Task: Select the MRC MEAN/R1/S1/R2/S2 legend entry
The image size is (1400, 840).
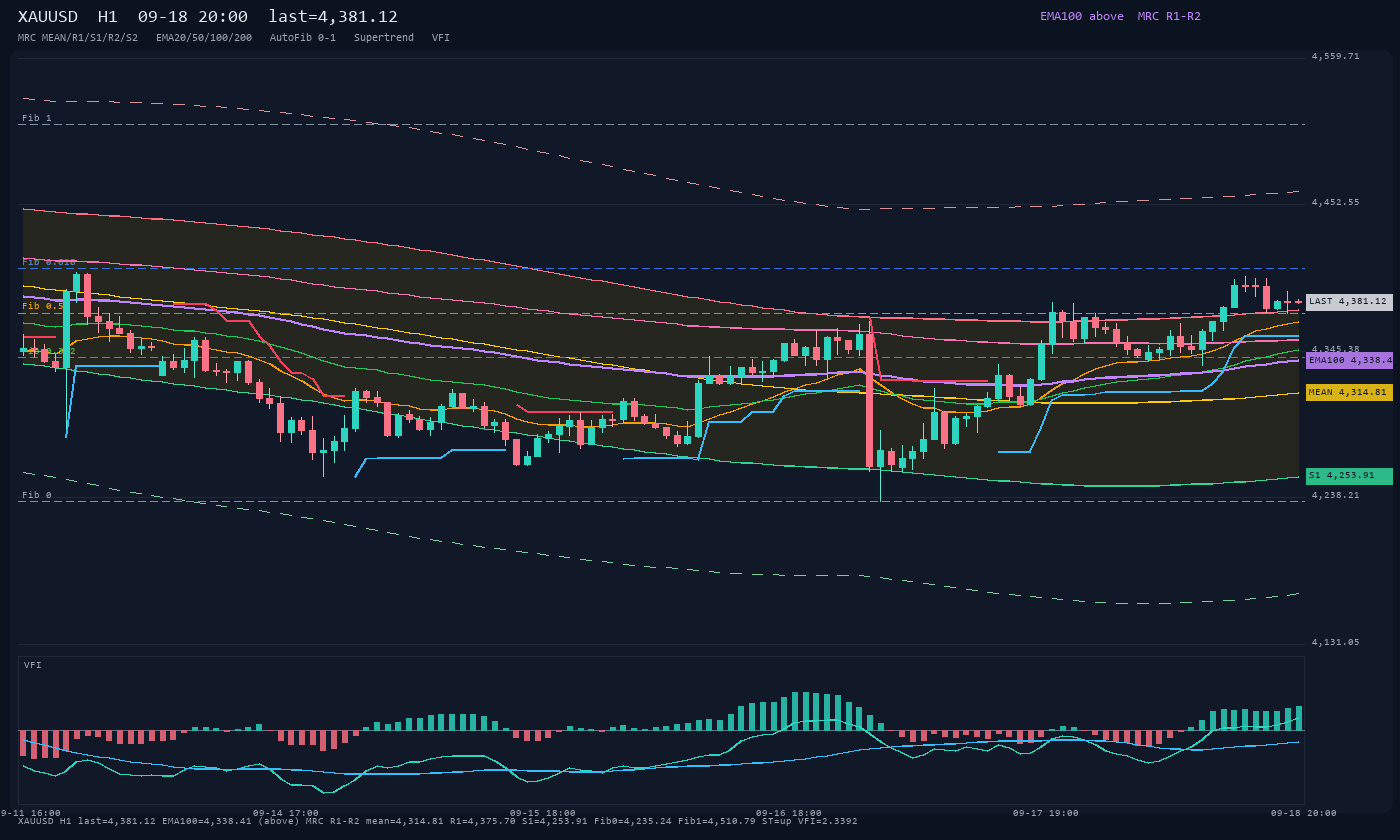Action: click(x=78, y=38)
